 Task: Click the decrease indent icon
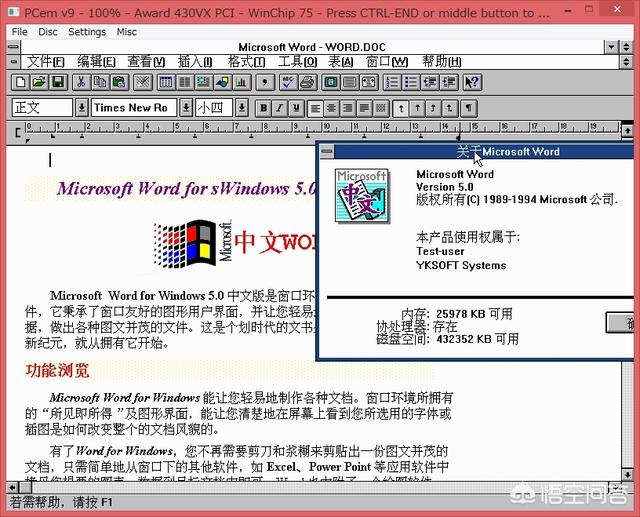(x=430, y=82)
